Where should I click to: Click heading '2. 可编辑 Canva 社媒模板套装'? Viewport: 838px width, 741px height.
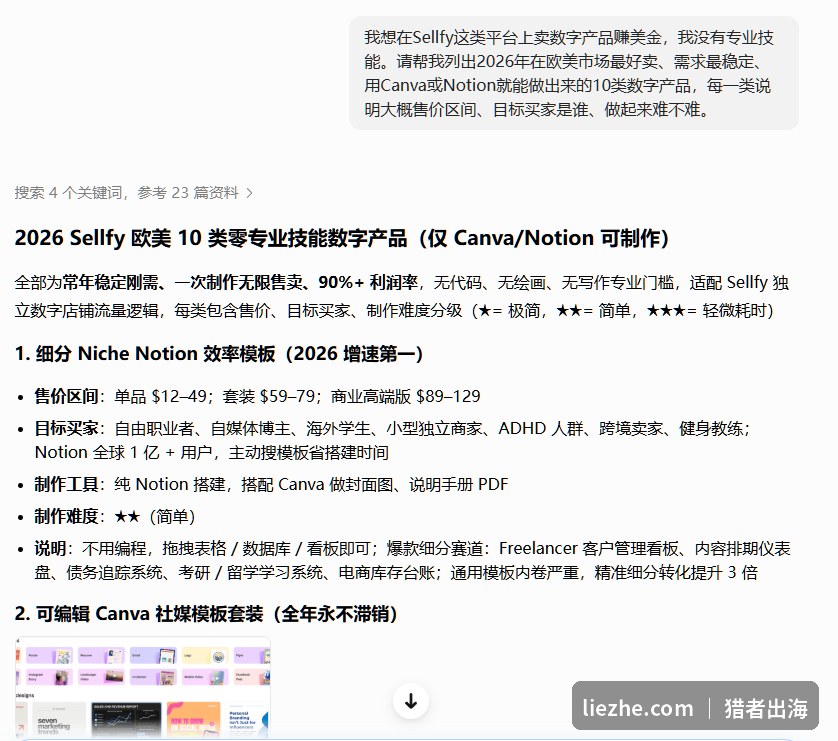(x=139, y=614)
